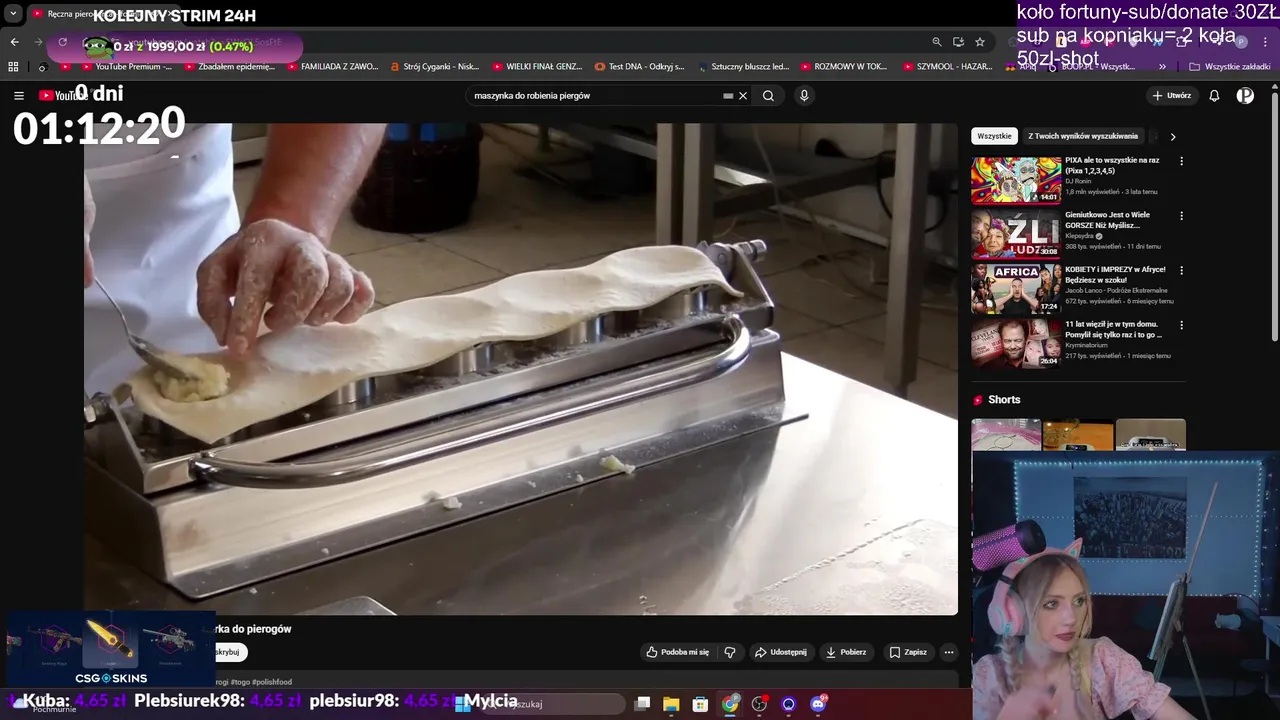
Task: Open the YouTube account avatar menu
Action: click(x=1245, y=96)
